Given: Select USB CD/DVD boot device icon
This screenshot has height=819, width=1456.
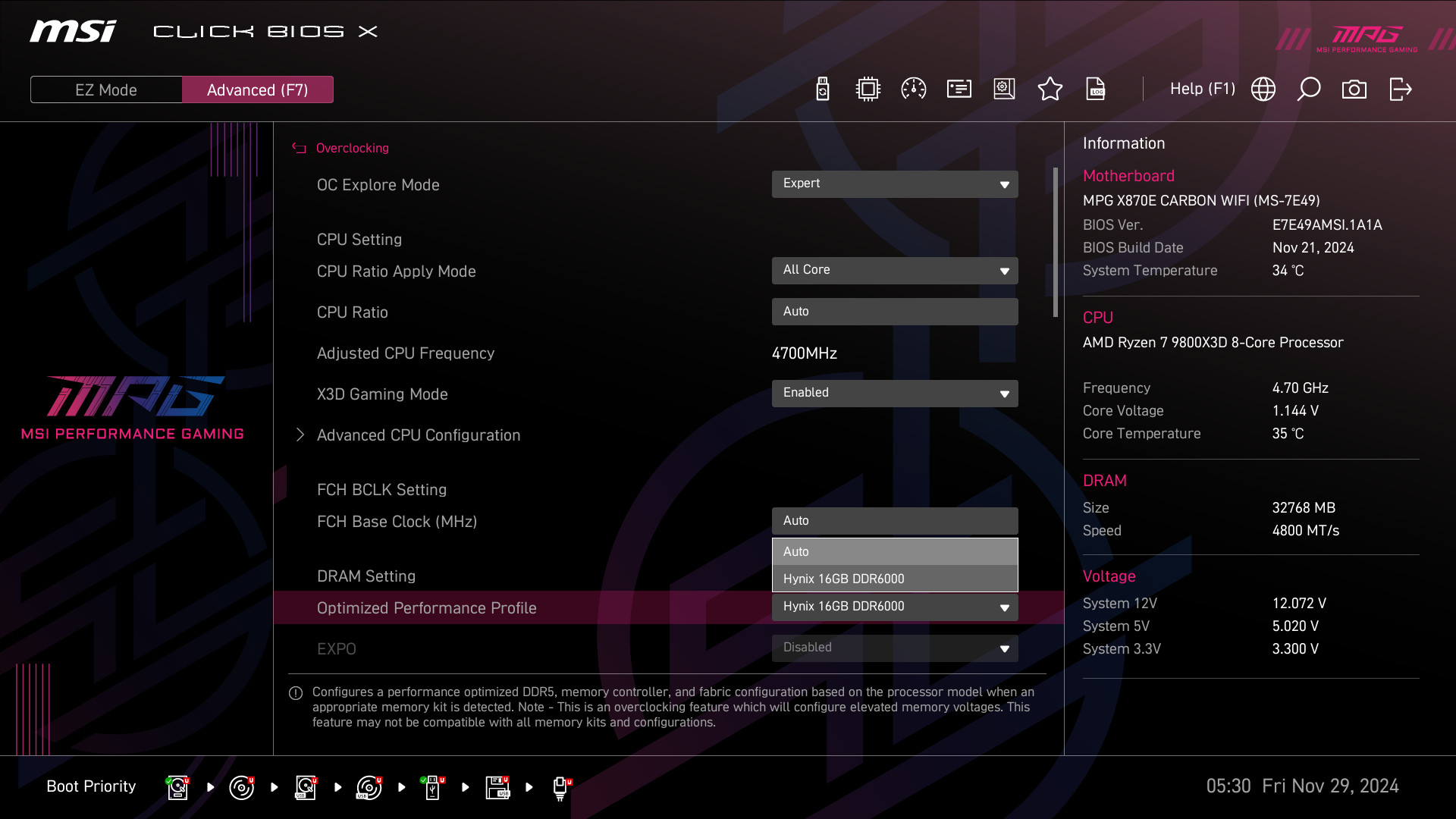Looking at the screenshot, I should [x=369, y=787].
